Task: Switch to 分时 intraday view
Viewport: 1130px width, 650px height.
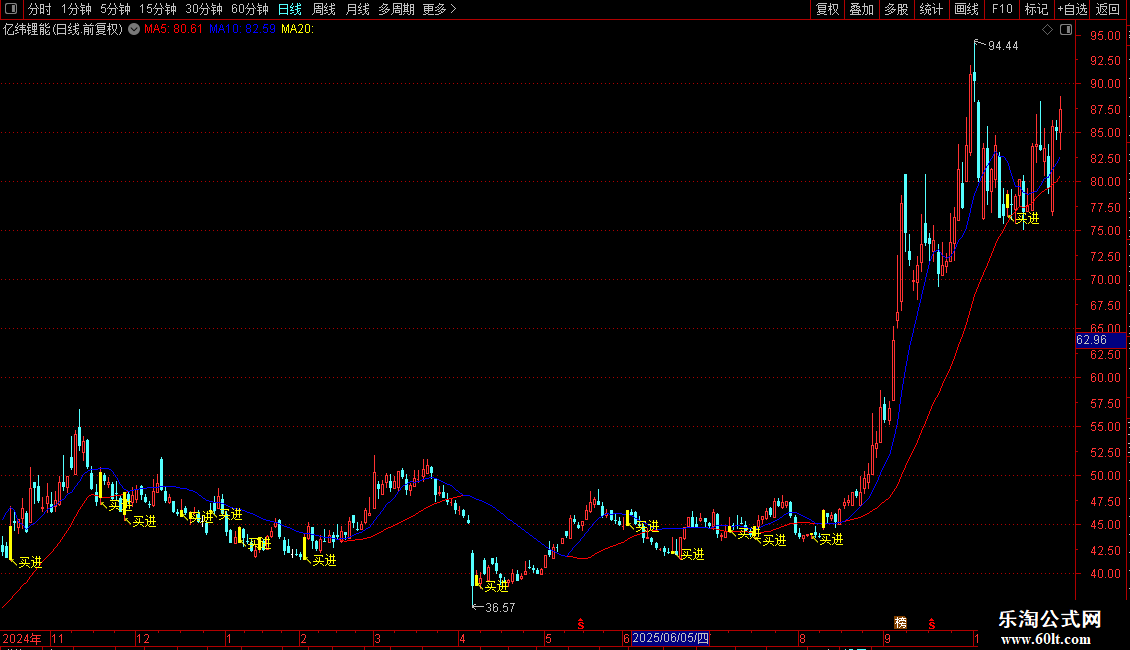Action: coord(40,9)
